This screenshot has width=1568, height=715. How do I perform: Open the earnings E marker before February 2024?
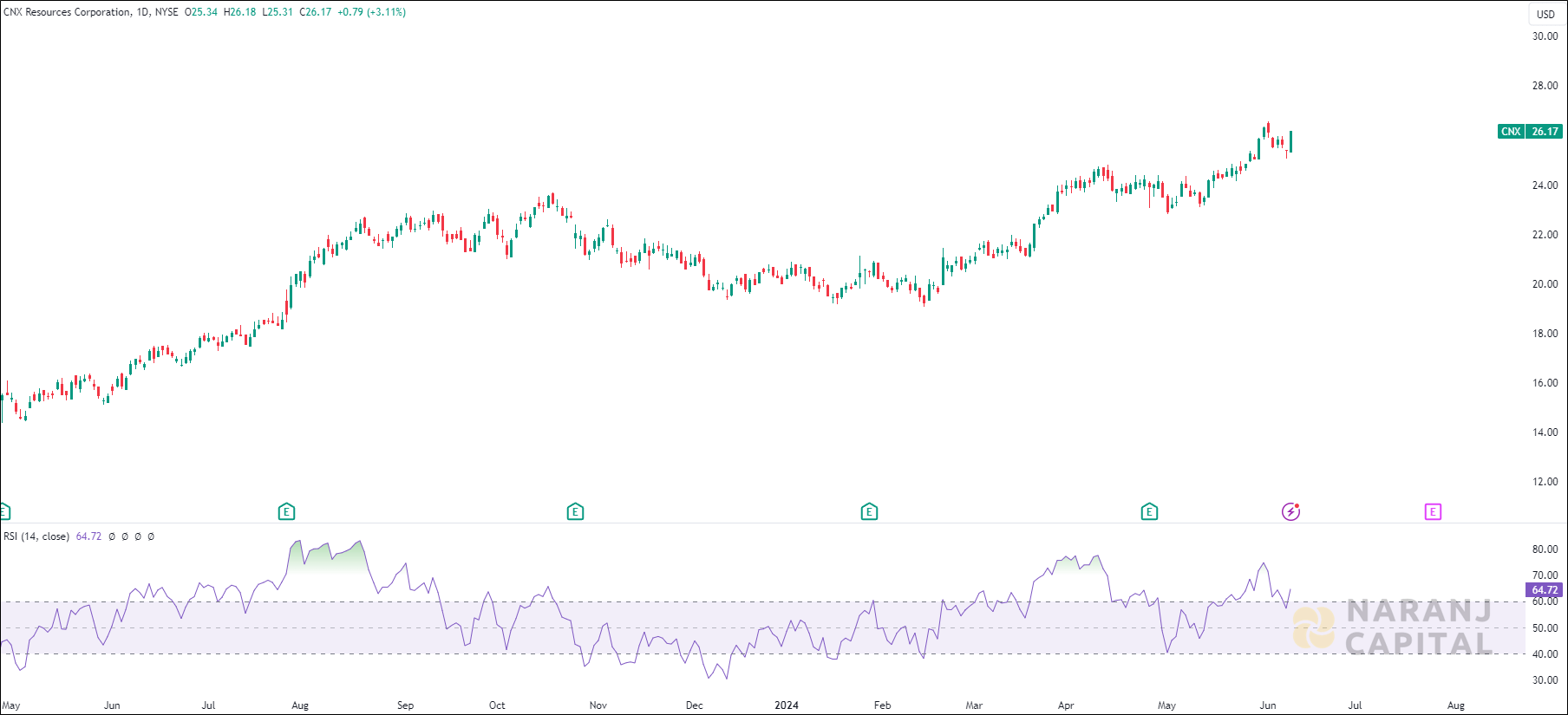(x=869, y=512)
